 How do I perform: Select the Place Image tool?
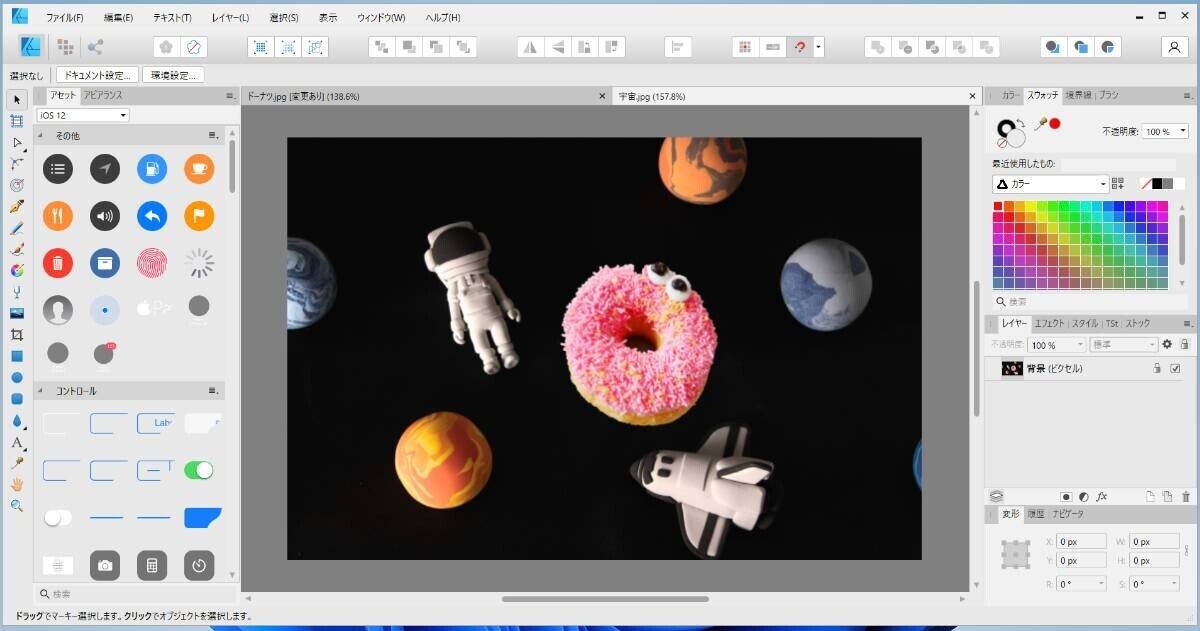click(17, 314)
